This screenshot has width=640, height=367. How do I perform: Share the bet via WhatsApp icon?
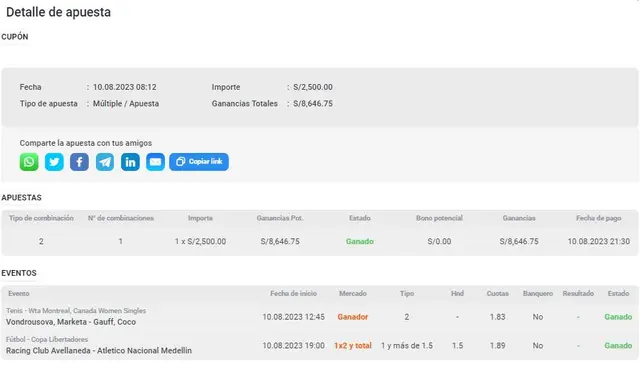(x=29, y=162)
